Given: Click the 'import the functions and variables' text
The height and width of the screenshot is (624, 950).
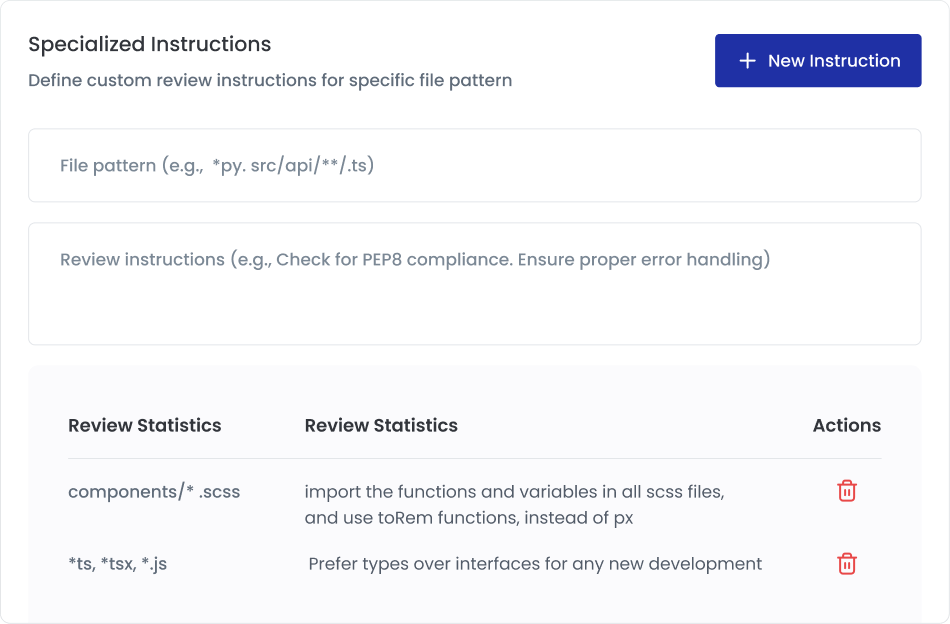Looking at the screenshot, I should (514, 492).
